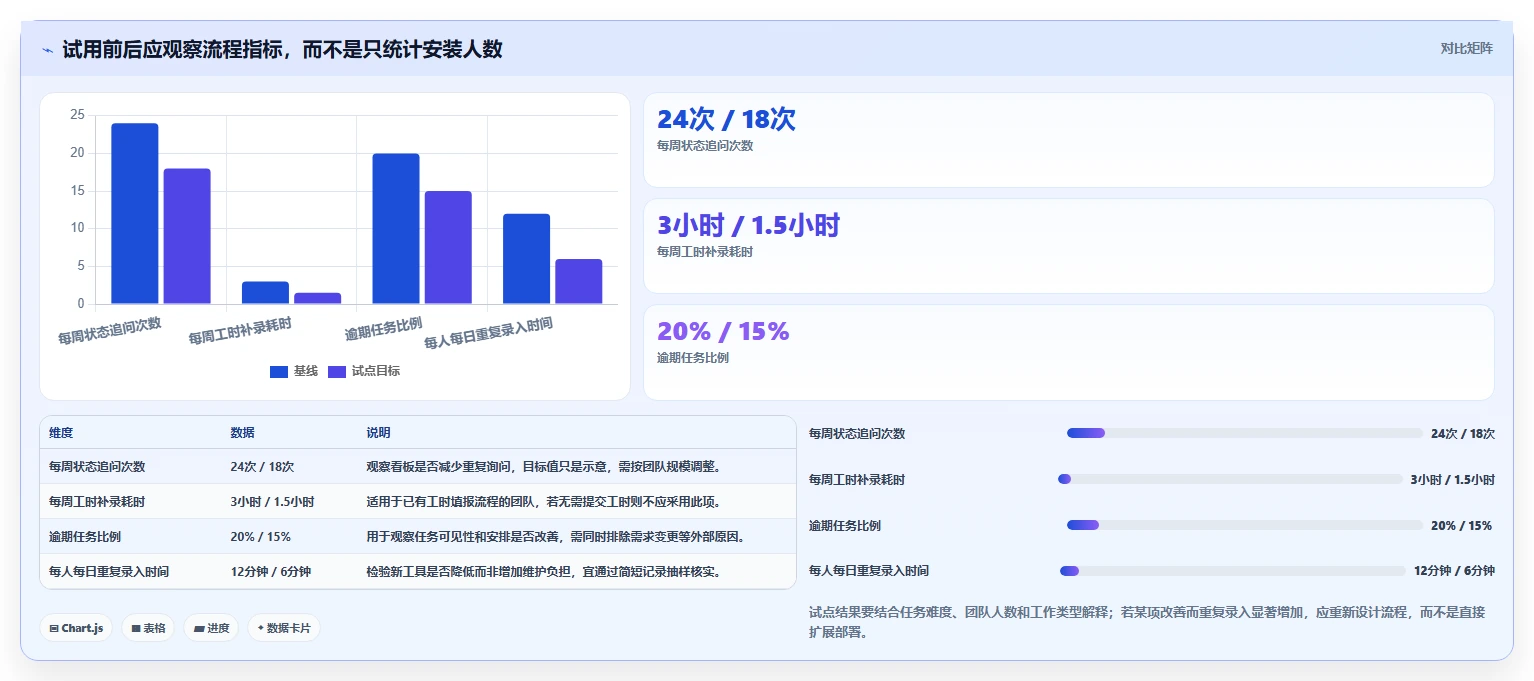Screen dimensions: 1534x681
Task: Click the 试点目标 bar for 每人每日重复录入时间
Action: pos(579,281)
